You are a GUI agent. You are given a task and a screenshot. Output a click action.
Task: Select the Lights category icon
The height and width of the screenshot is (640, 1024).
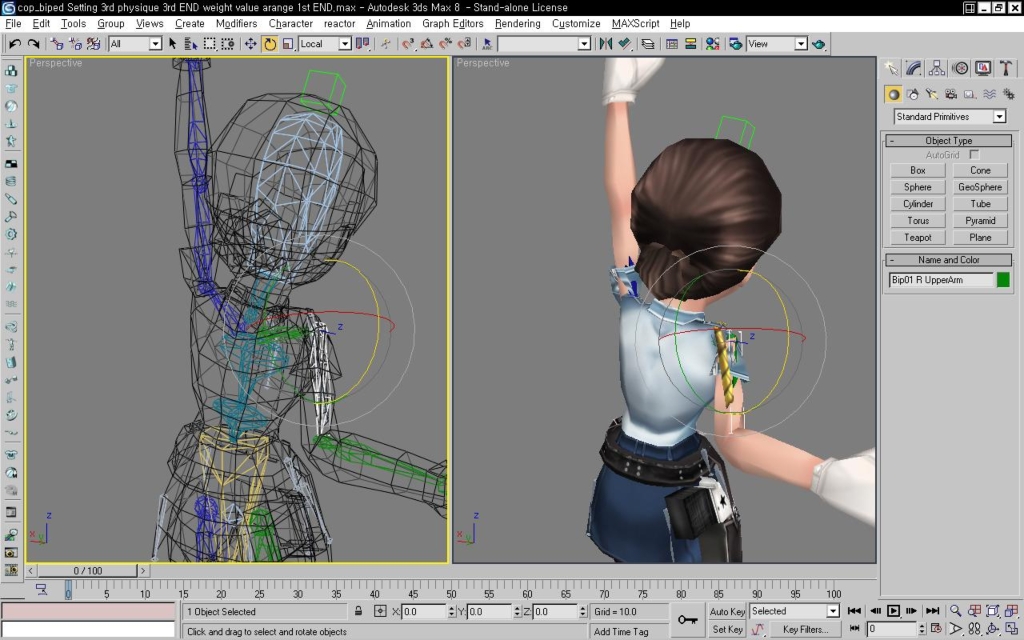point(932,94)
